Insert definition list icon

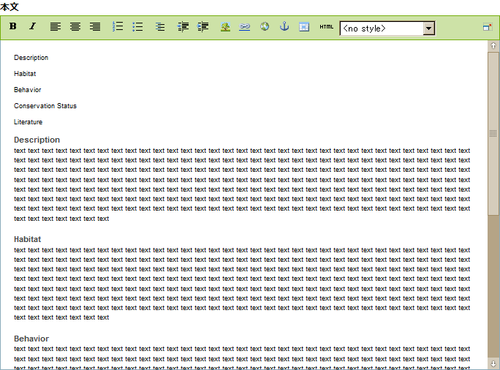point(160,27)
